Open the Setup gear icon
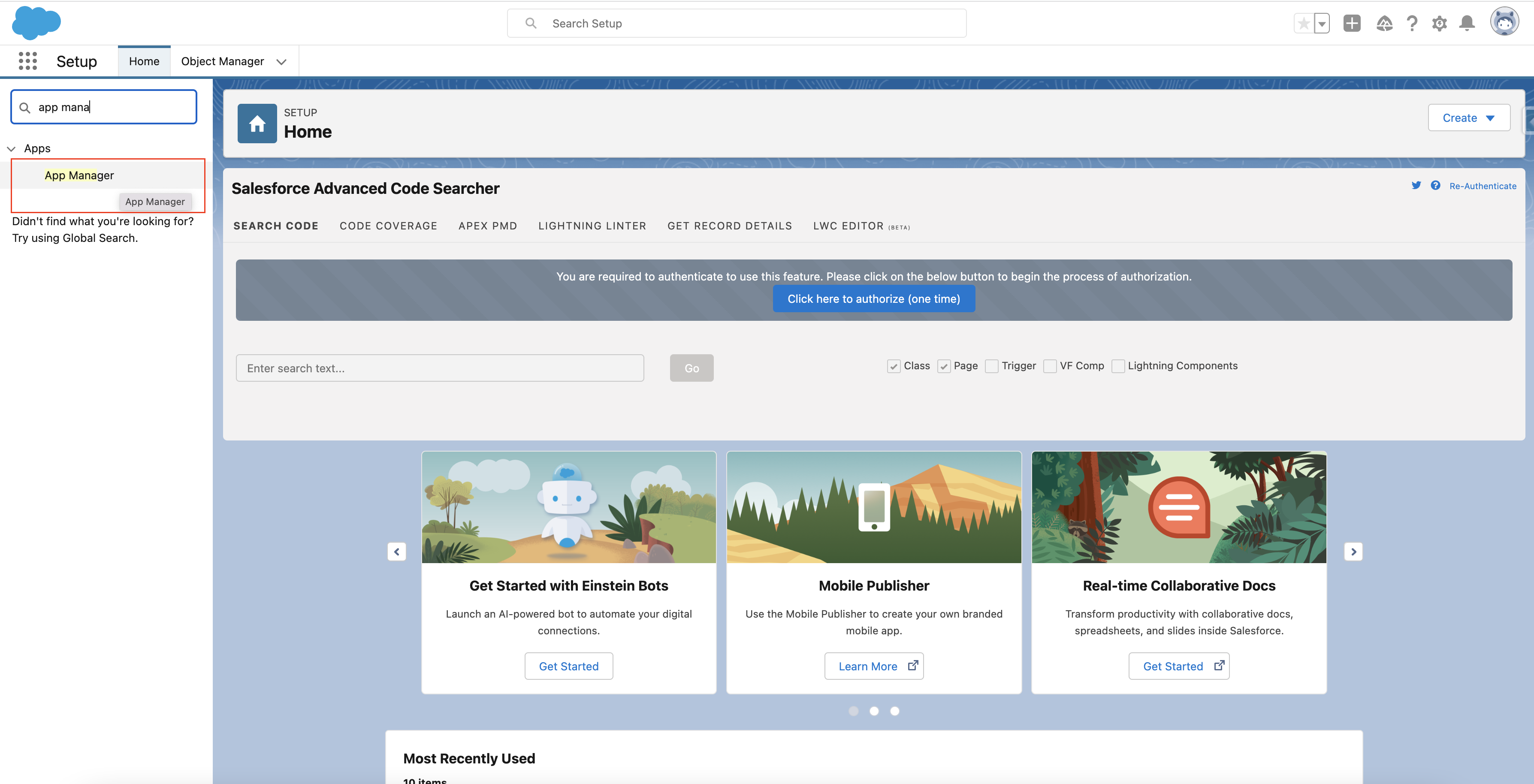 click(1439, 24)
